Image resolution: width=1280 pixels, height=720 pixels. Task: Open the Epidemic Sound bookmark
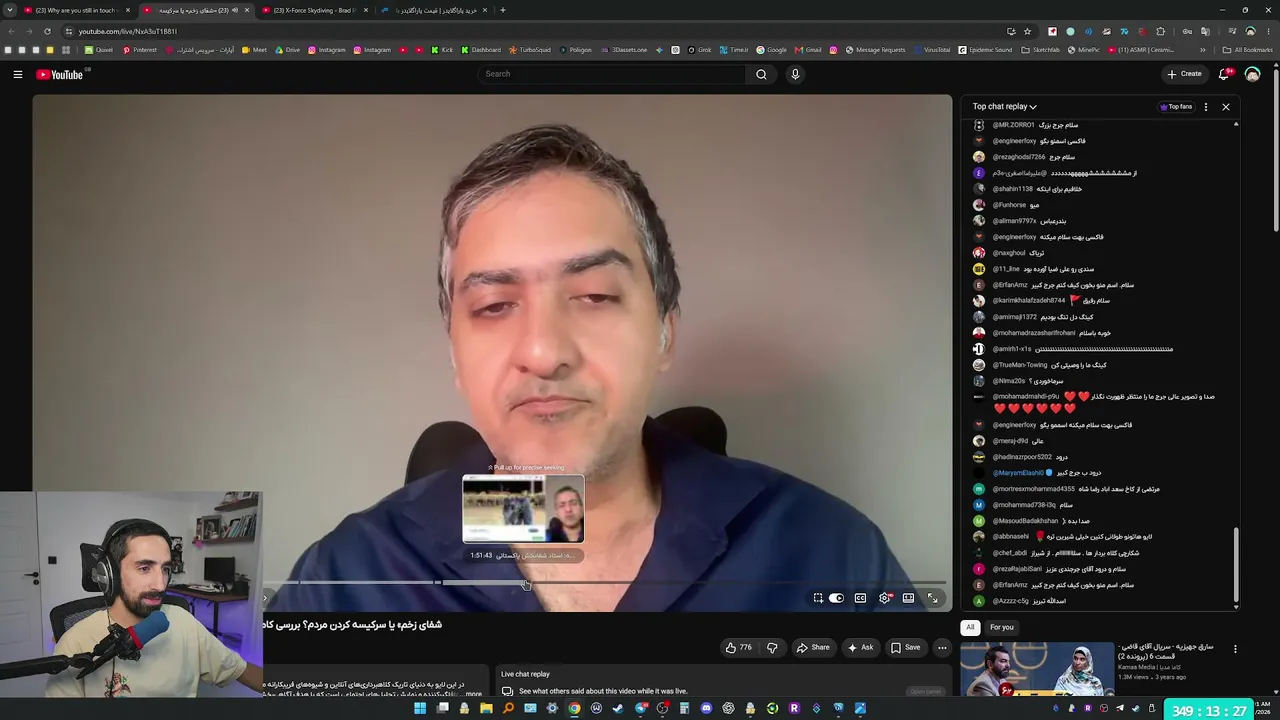point(985,50)
